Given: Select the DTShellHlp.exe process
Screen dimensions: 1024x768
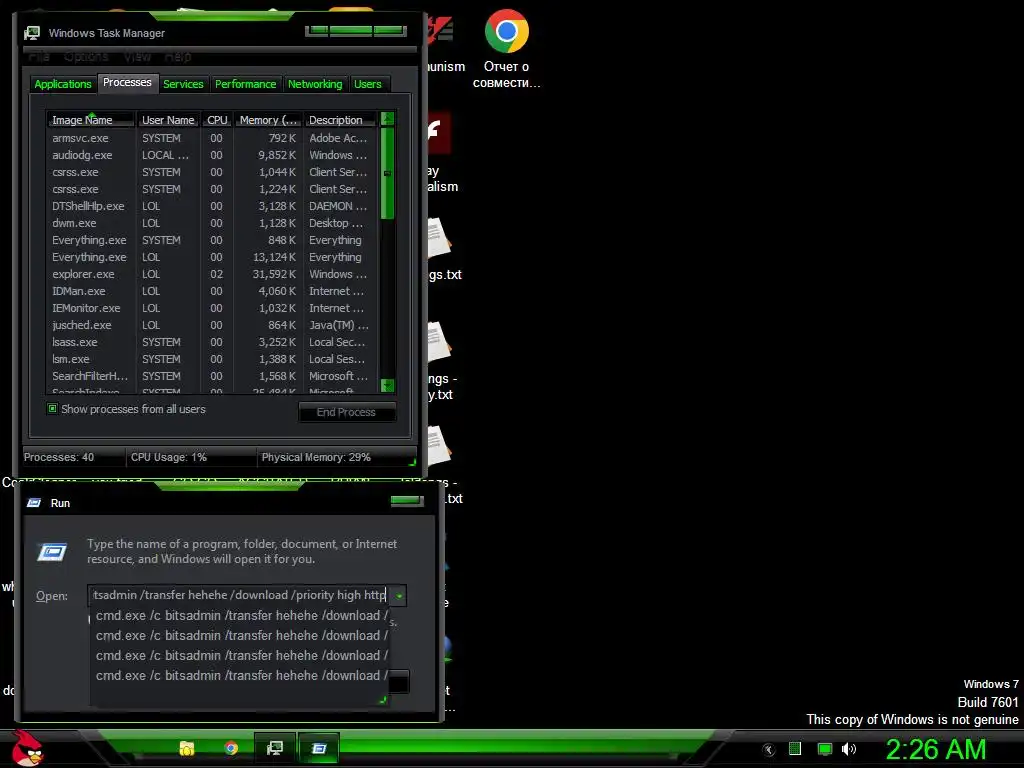Looking at the screenshot, I should pyautogui.click(x=212, y=206).
